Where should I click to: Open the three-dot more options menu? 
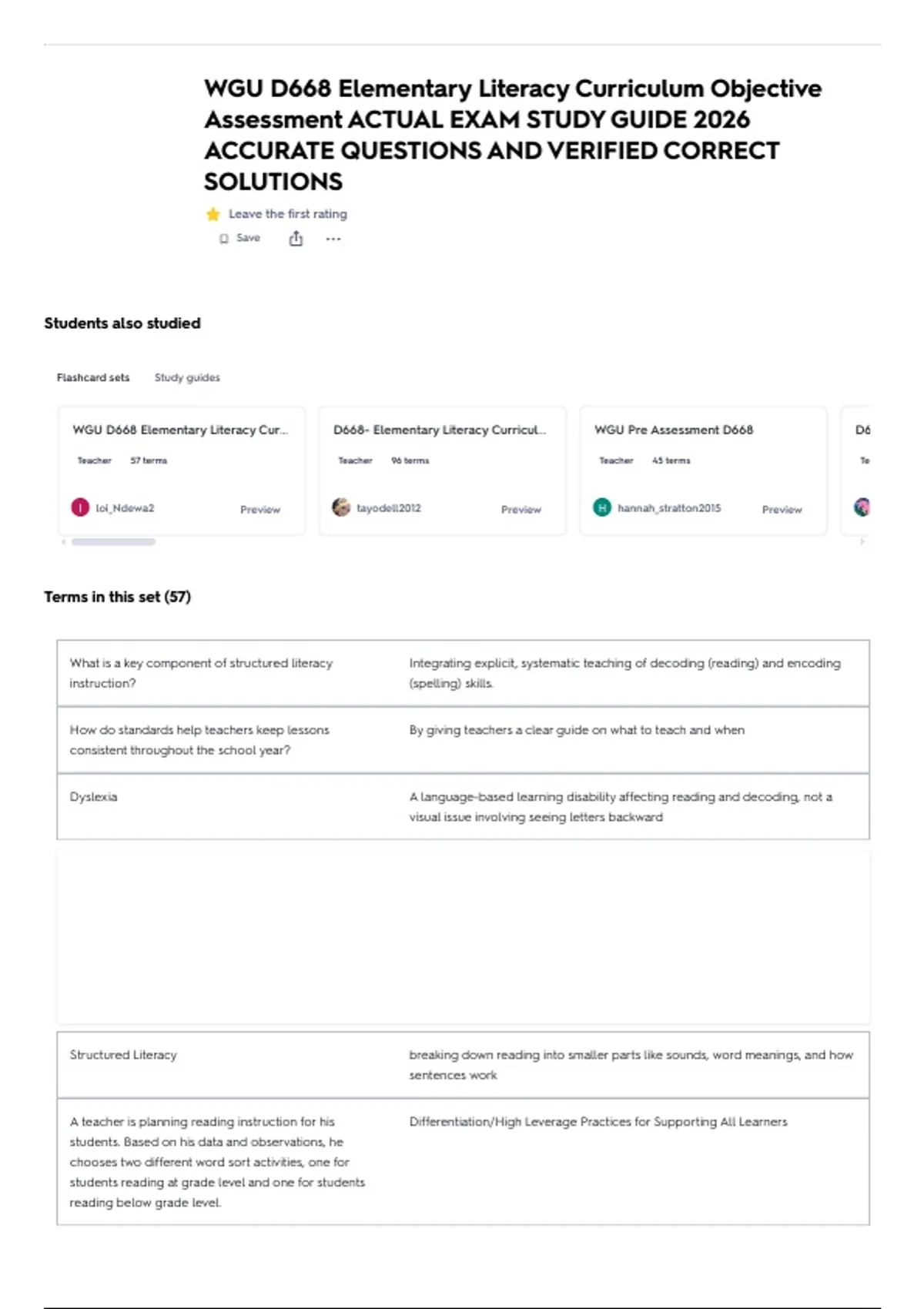[x=333, y=239]
